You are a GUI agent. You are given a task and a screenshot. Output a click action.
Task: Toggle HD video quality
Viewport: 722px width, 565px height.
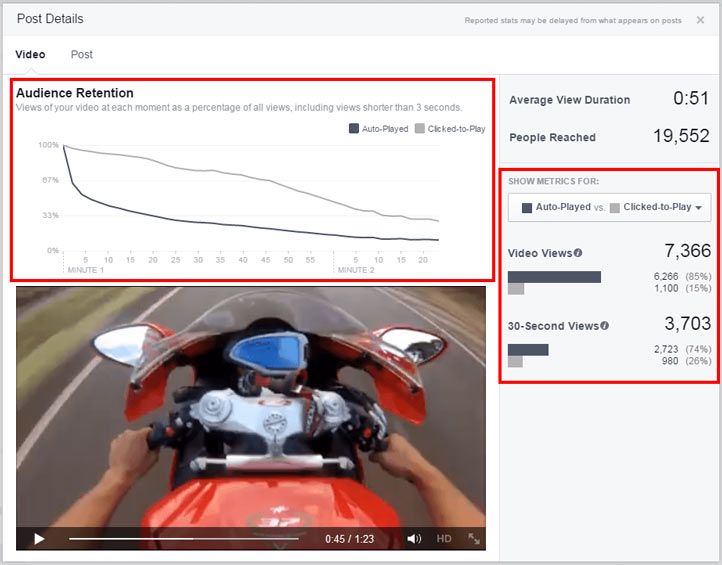(x=444, y=539)
